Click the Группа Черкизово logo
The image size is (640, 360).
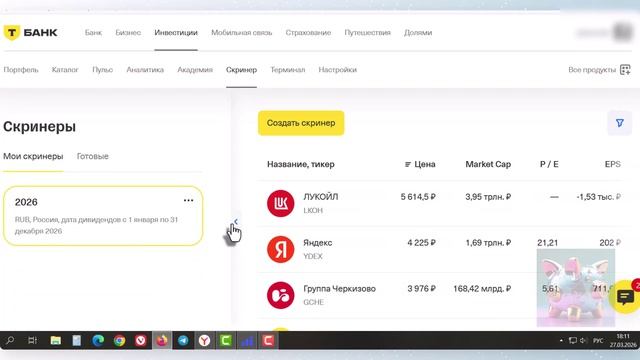(280, 295)
